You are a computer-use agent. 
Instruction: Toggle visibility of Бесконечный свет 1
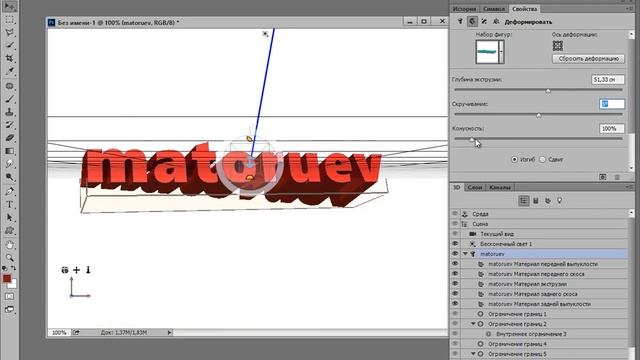(x=455, y=244)
